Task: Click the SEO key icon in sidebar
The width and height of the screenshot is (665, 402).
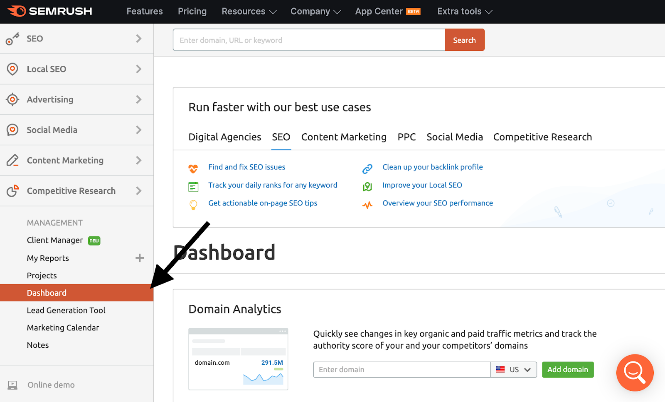Action: point(12,39)
